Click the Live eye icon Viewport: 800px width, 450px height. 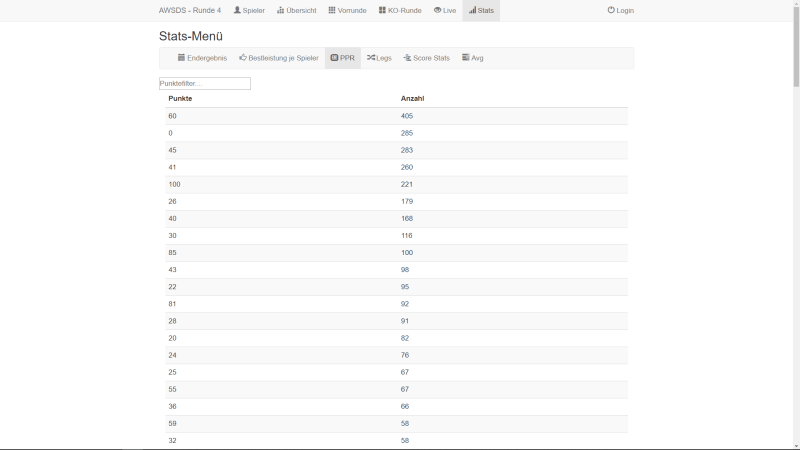[437, 10]
